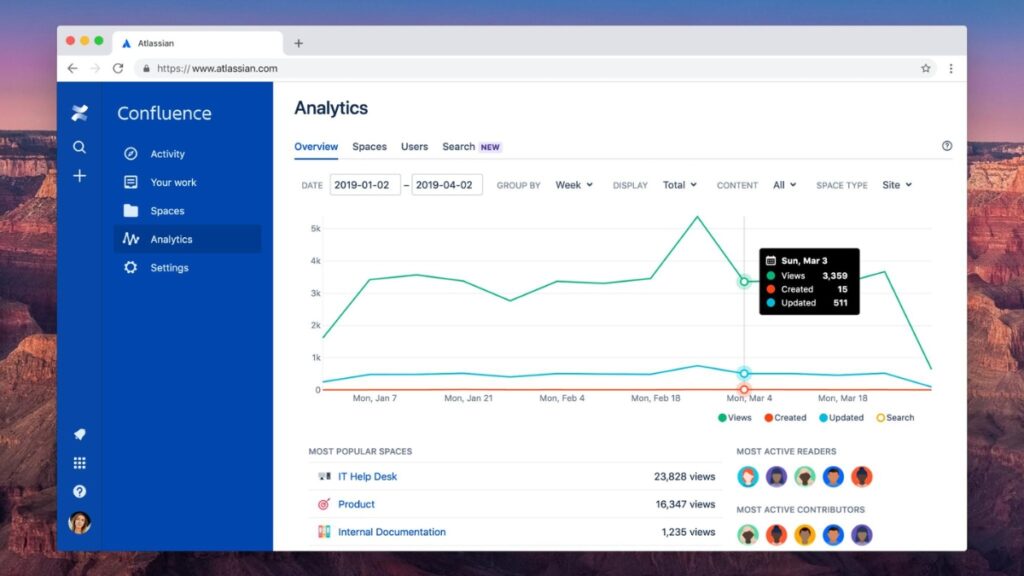Open the Space Type Site dropdown
1024x576 pixels.
897,185
